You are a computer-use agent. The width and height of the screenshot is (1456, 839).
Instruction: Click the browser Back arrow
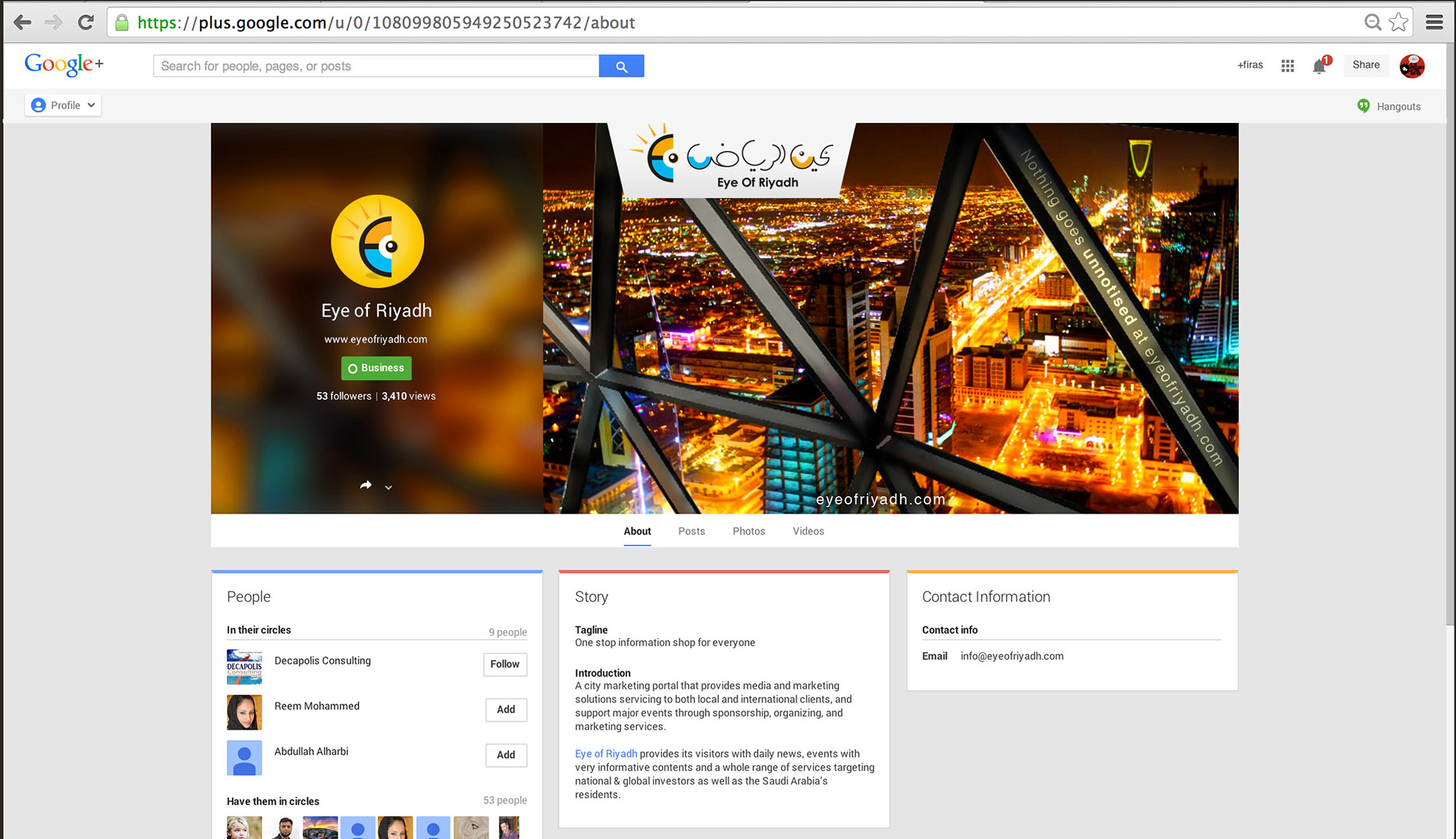(23, 23)
